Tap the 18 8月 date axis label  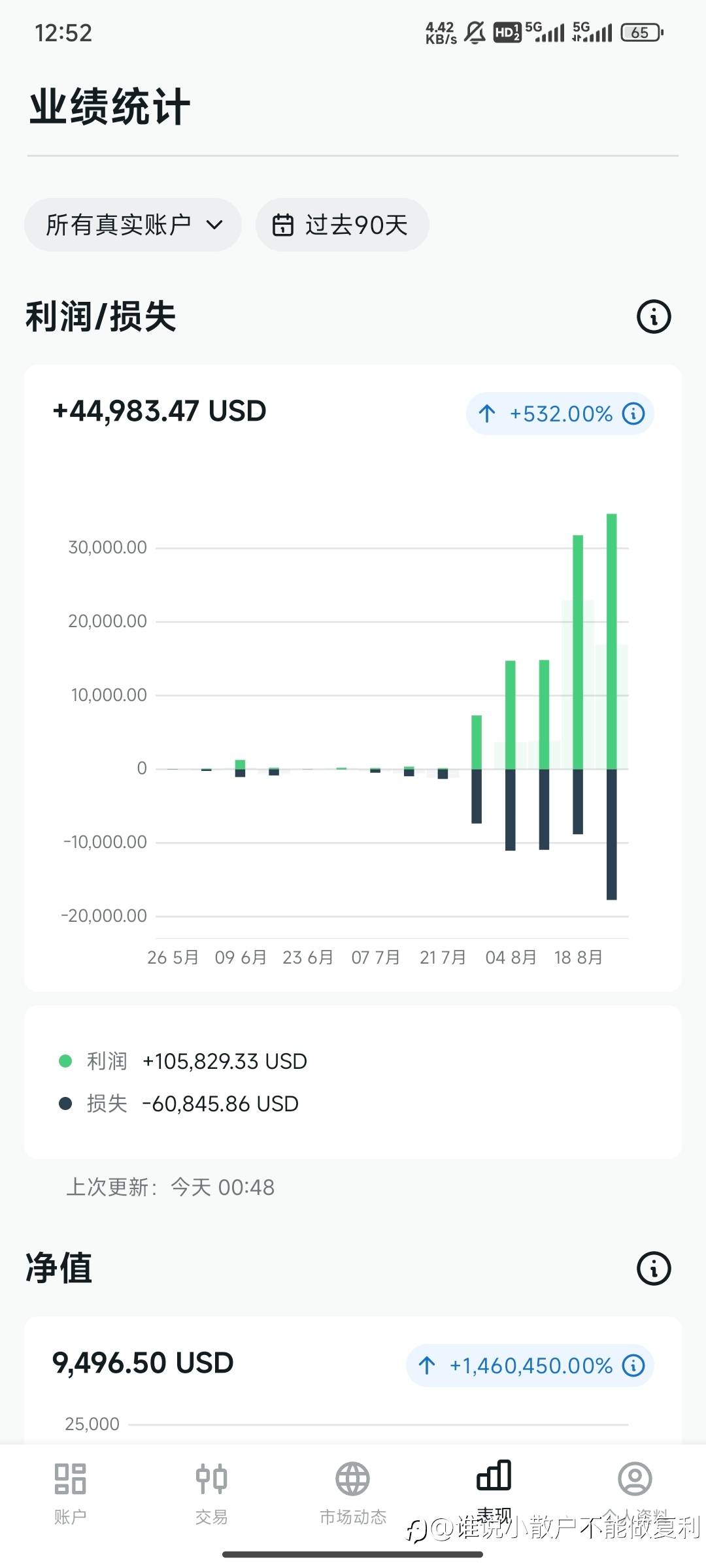pyautogui.click(x=579, y=958)
